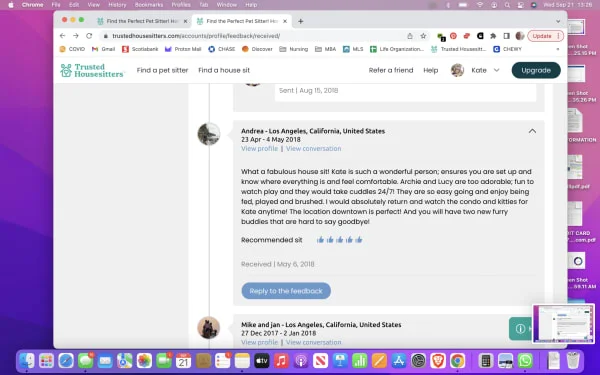Viewport: 600px width, 375px height.
Task: Open Numbers app from the dock
Action: pyautogui.click(x=359, y=360)
